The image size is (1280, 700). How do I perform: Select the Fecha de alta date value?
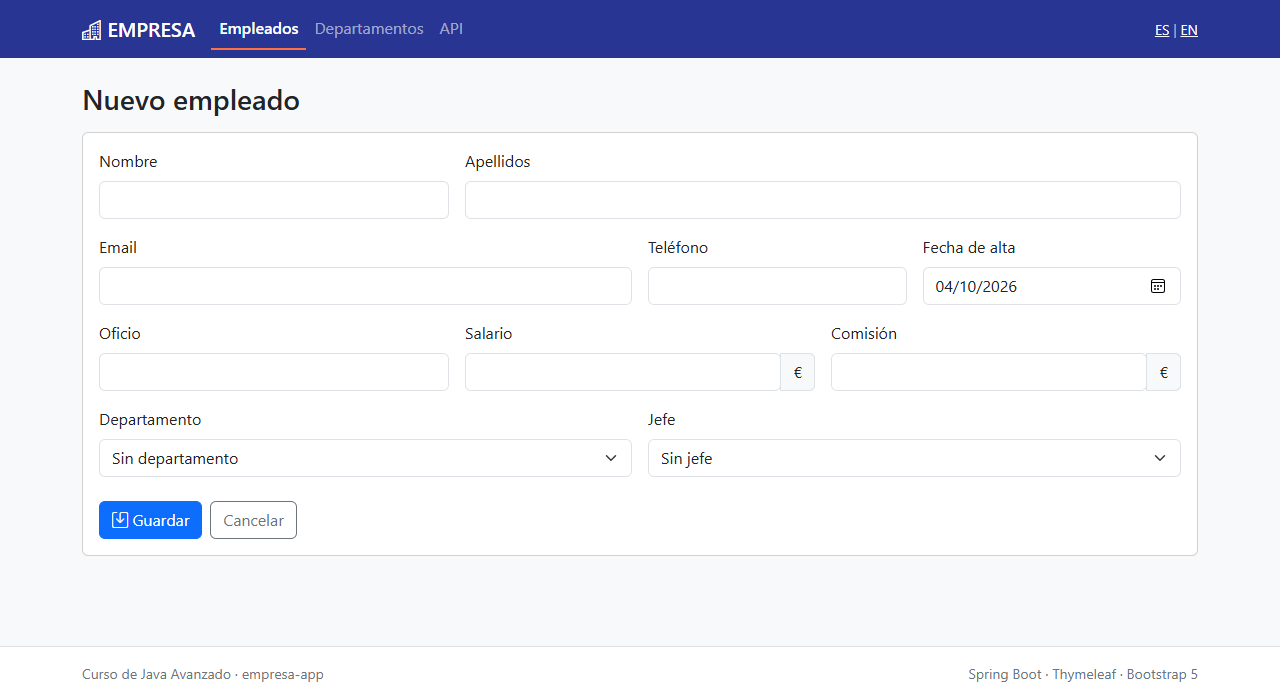(x=976, y=286)
